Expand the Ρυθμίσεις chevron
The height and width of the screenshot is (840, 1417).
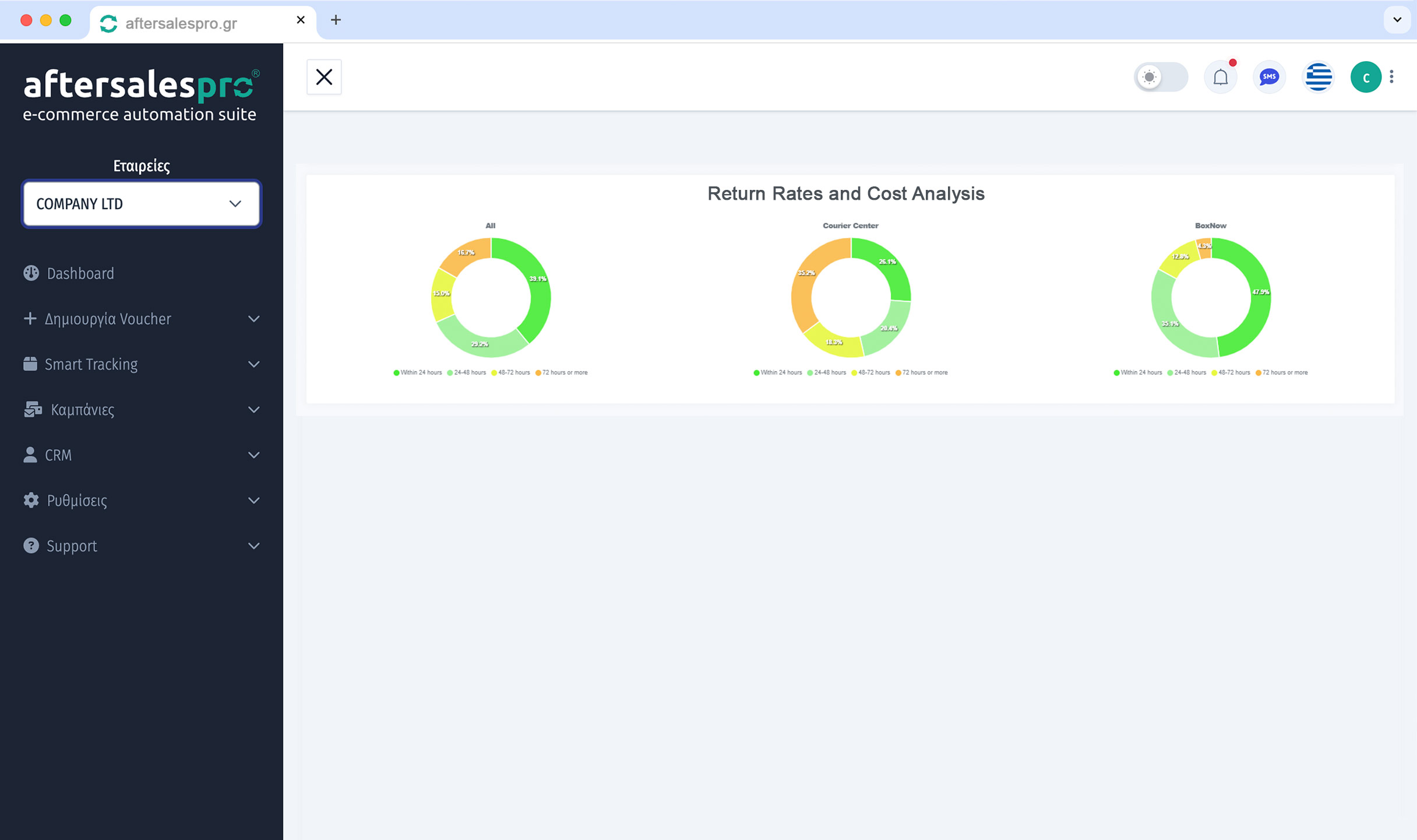(254, 500)
